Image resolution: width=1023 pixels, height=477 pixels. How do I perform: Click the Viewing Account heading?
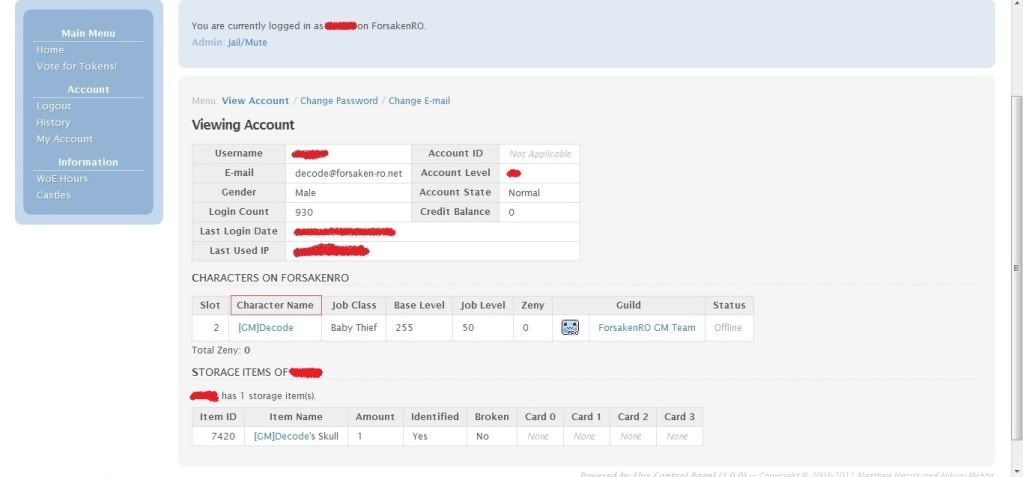(x=243, y=125)
